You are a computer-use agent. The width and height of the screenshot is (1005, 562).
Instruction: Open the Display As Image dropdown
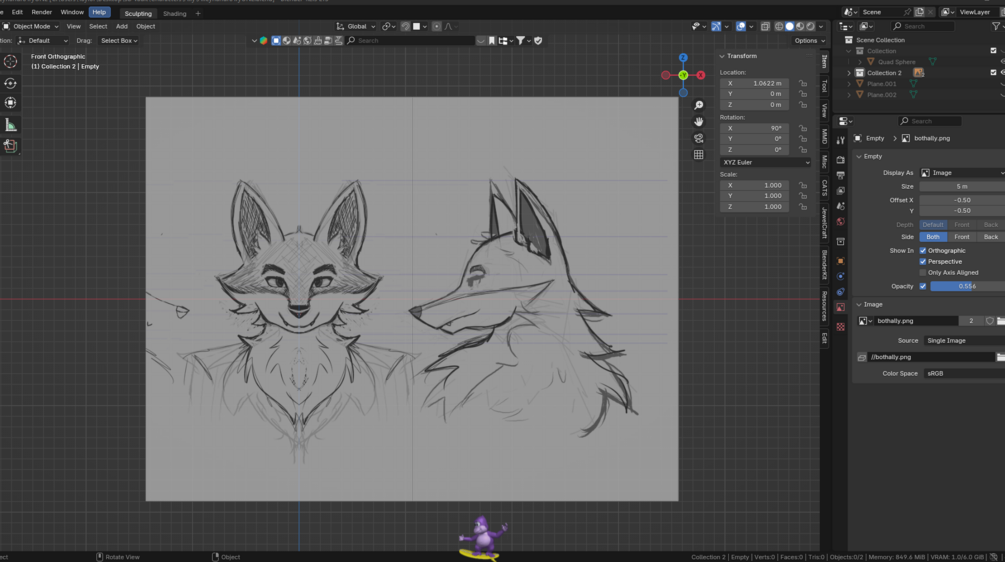click(962, 173)
